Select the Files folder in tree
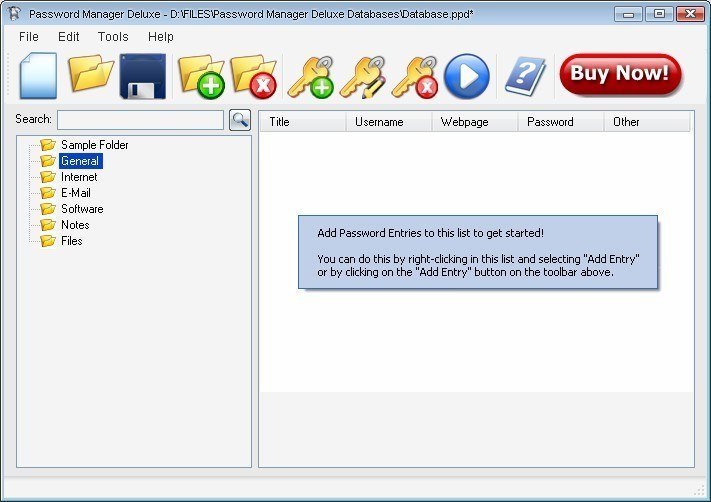 point(72,241)
